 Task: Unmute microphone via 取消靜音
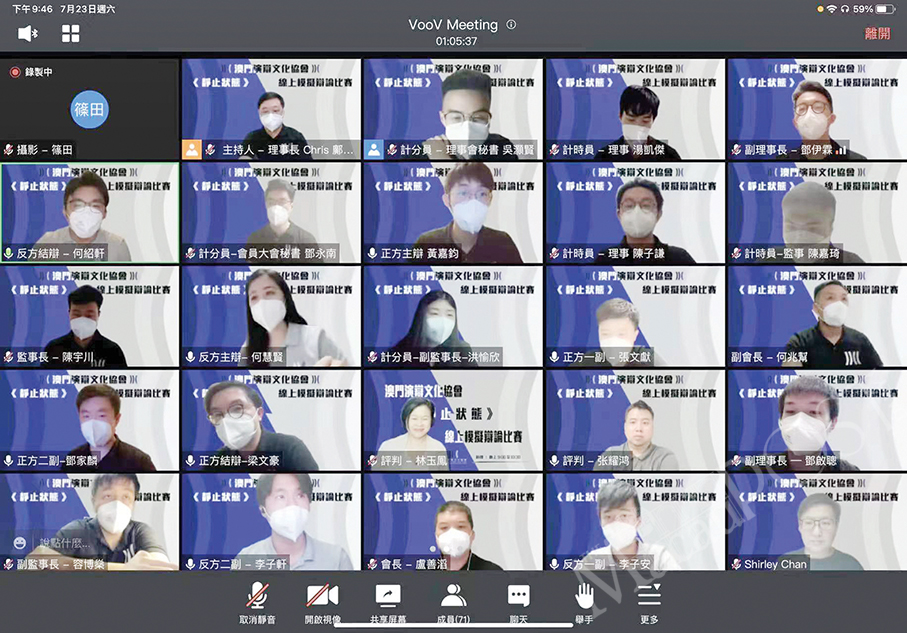(x=256, y=603)
